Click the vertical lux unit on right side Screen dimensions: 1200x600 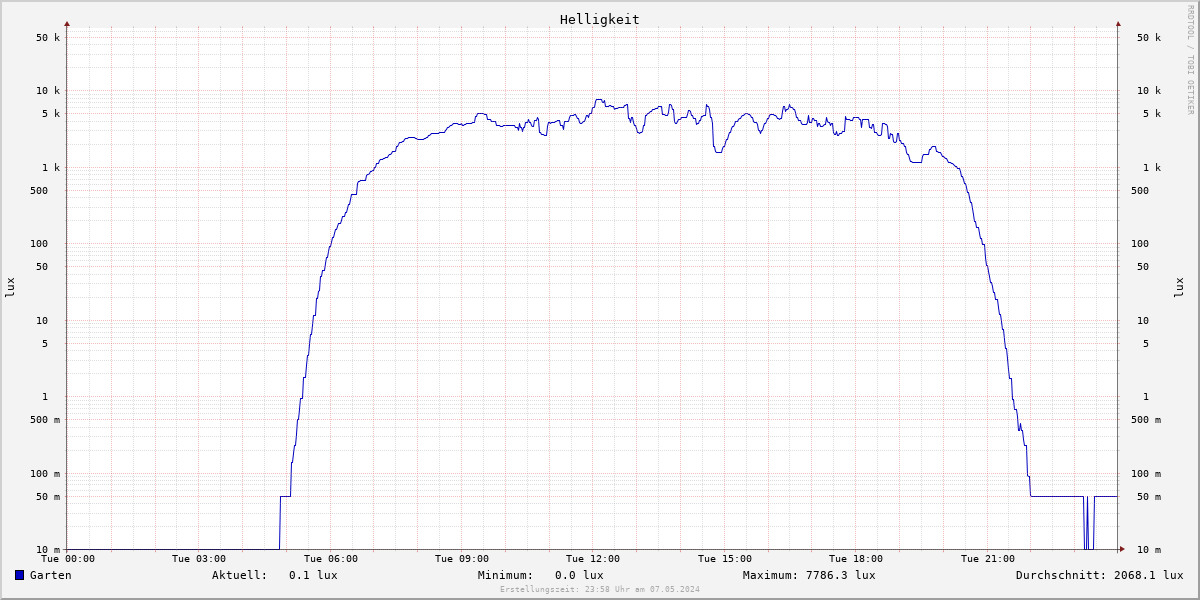1179,287
